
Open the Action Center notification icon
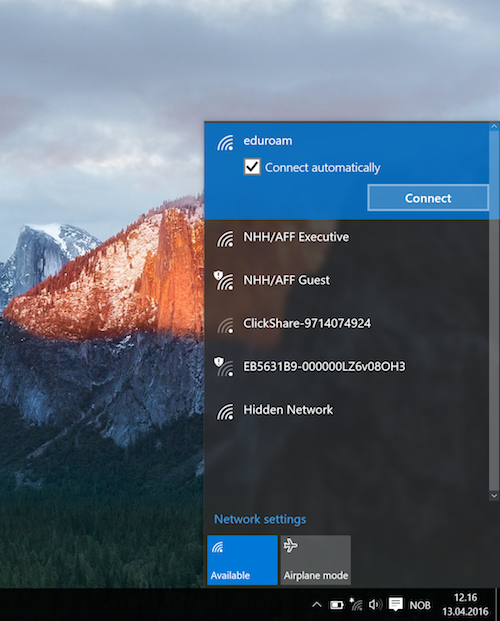pyautogui.click(x=395, y=604)
